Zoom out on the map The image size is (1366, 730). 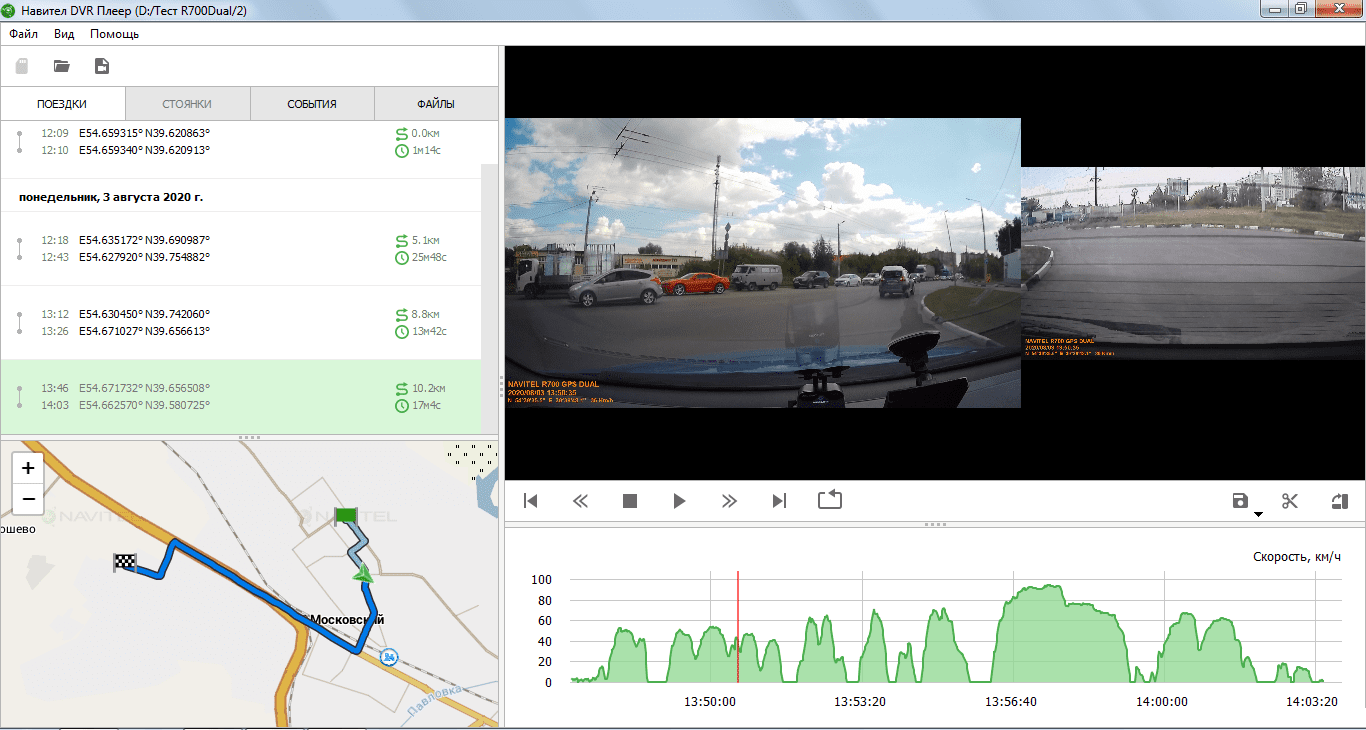point(28,499)
